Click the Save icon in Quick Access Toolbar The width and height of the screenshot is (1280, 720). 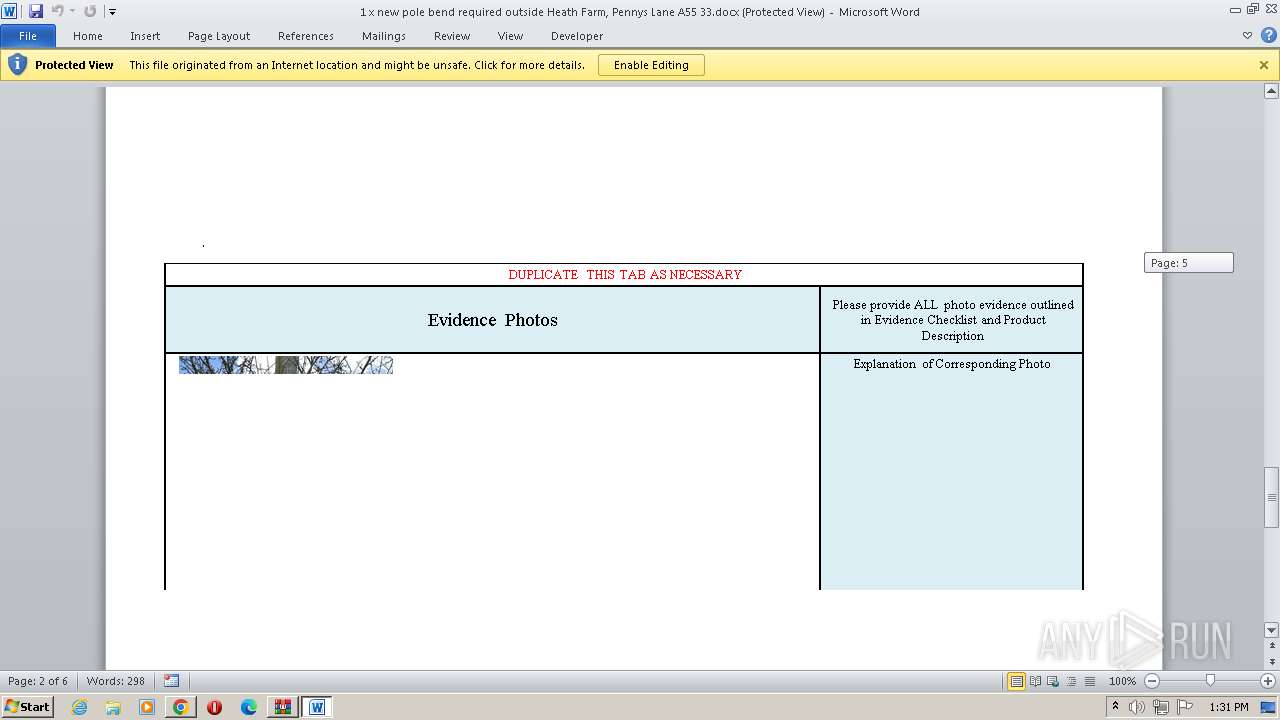point(36,11)
